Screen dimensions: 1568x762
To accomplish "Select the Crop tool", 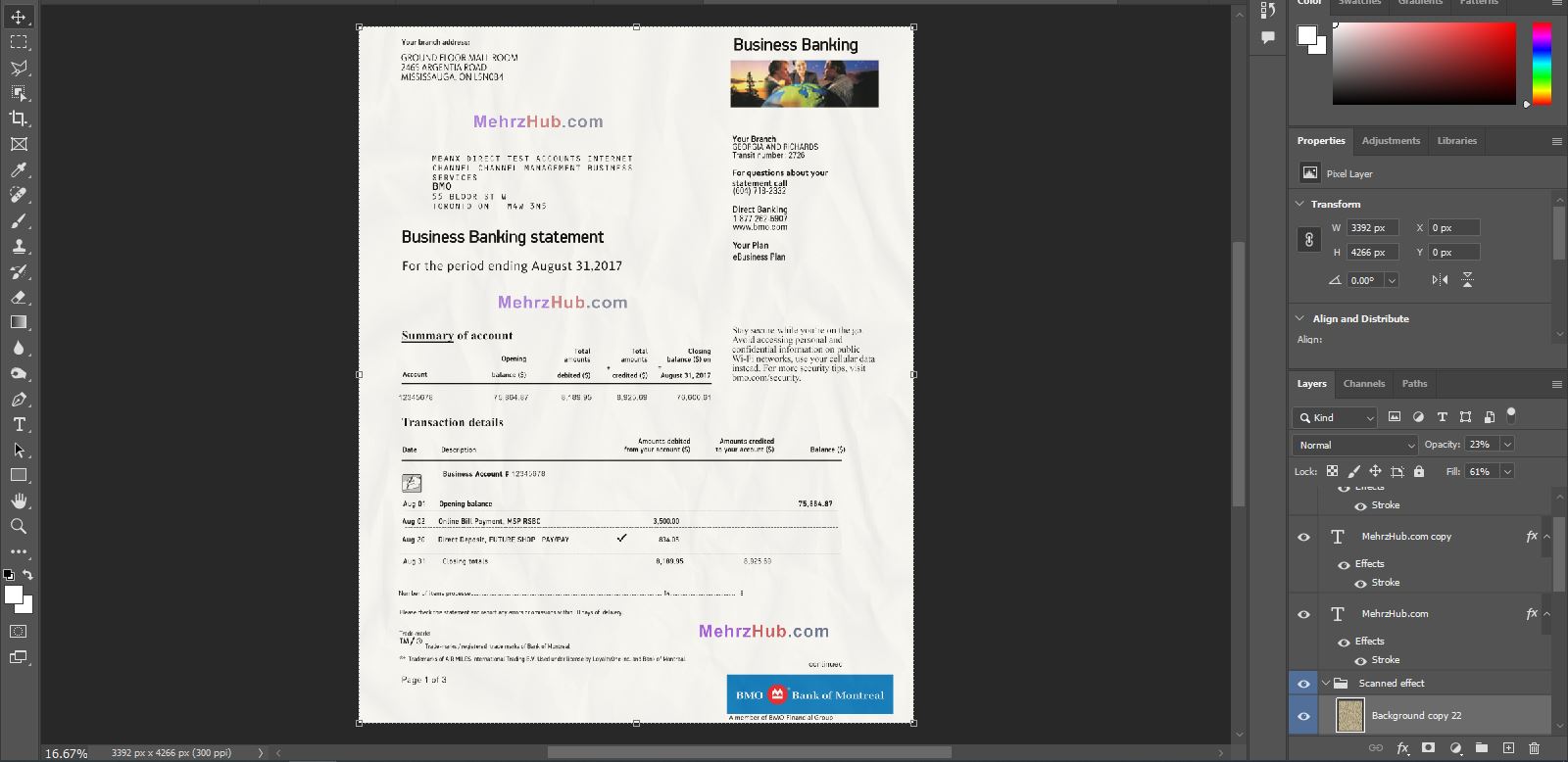I will [19, 119].
